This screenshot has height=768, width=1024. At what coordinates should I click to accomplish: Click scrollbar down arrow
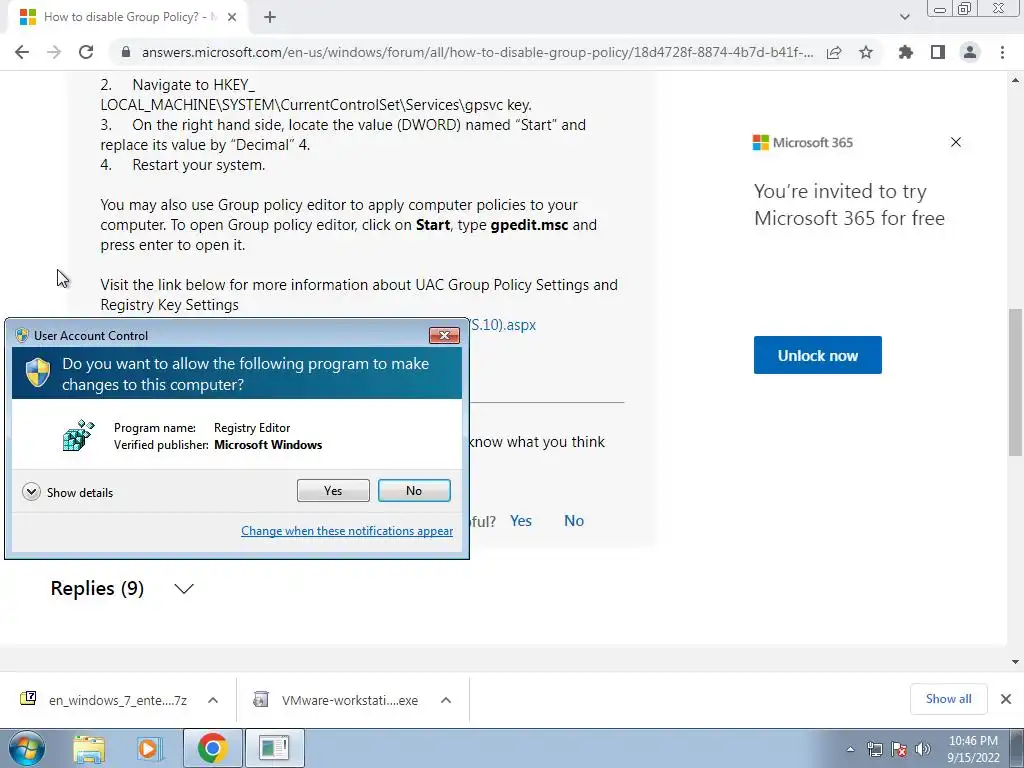coord(1015,662)
